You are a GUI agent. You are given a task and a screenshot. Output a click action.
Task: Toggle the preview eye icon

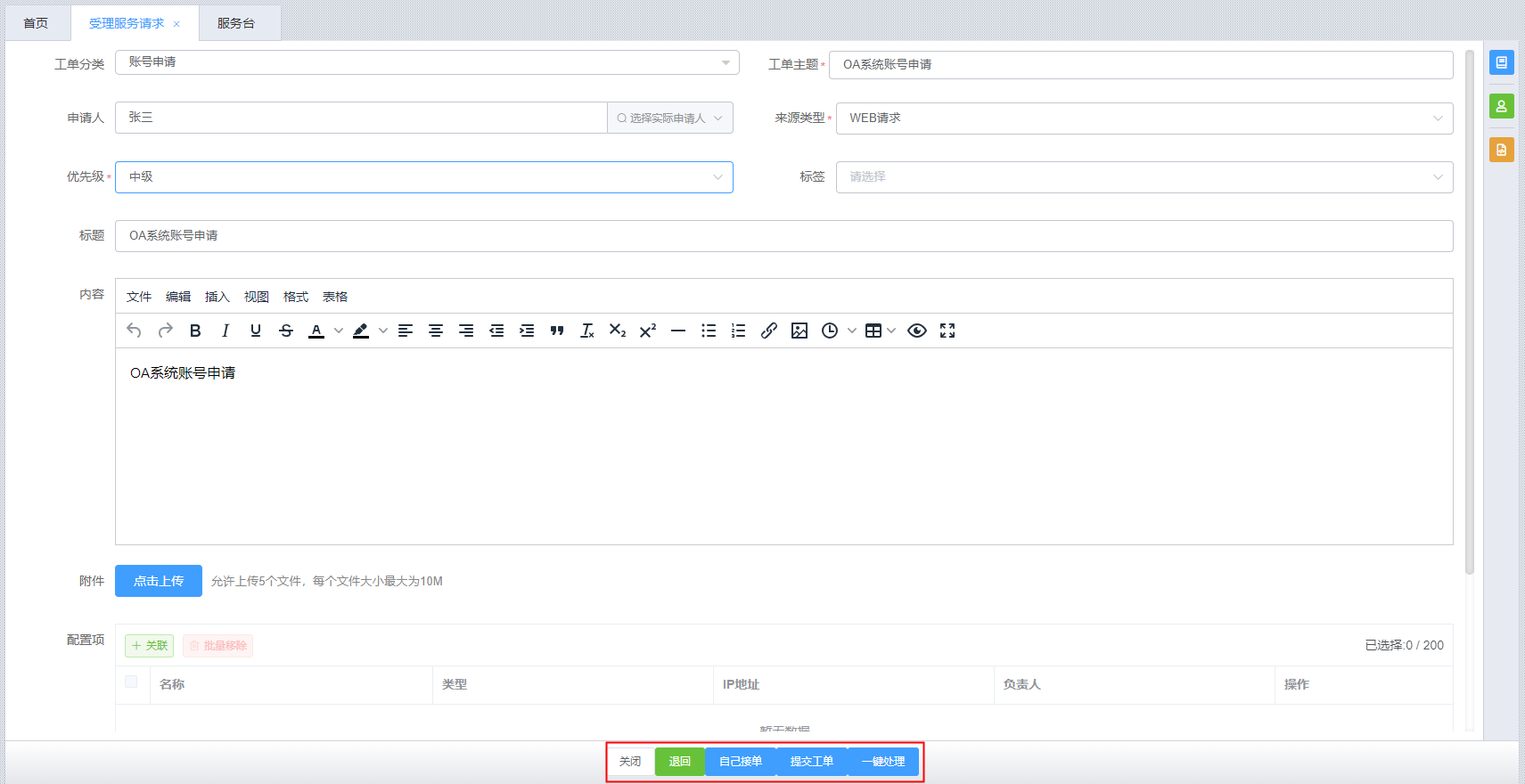[x=916, y=331]
